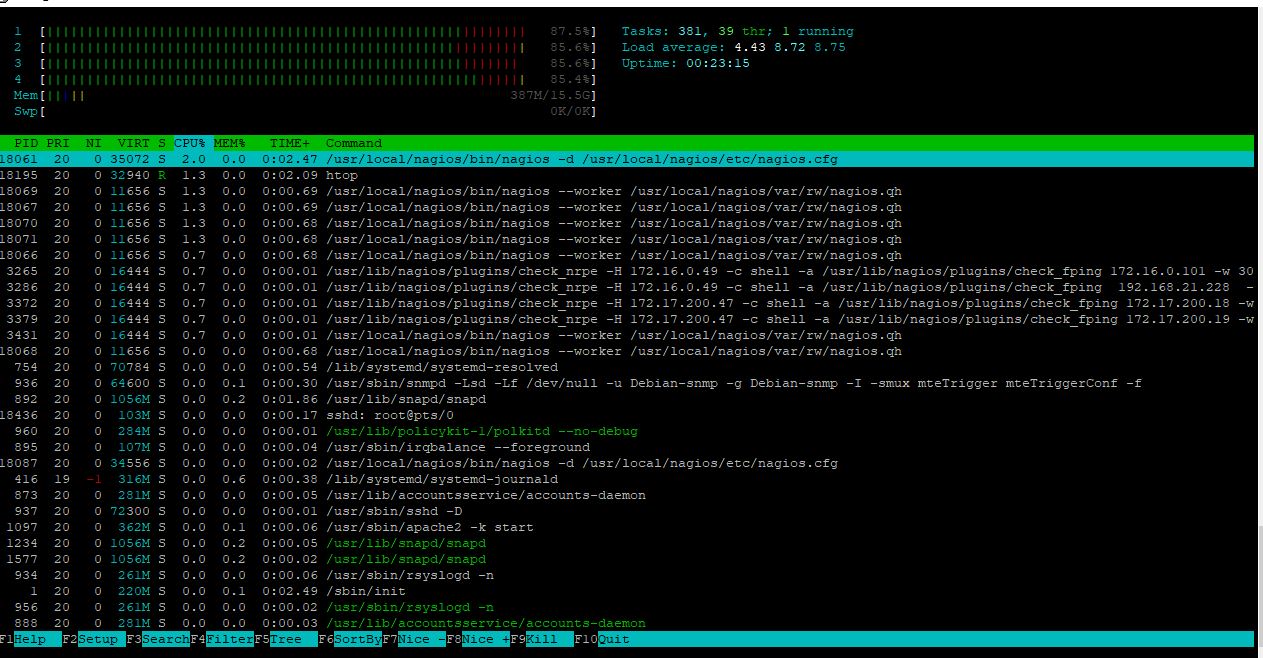The image size is (1263, 658).
Task: Click the CPU% column header
Action: (190, 143)
